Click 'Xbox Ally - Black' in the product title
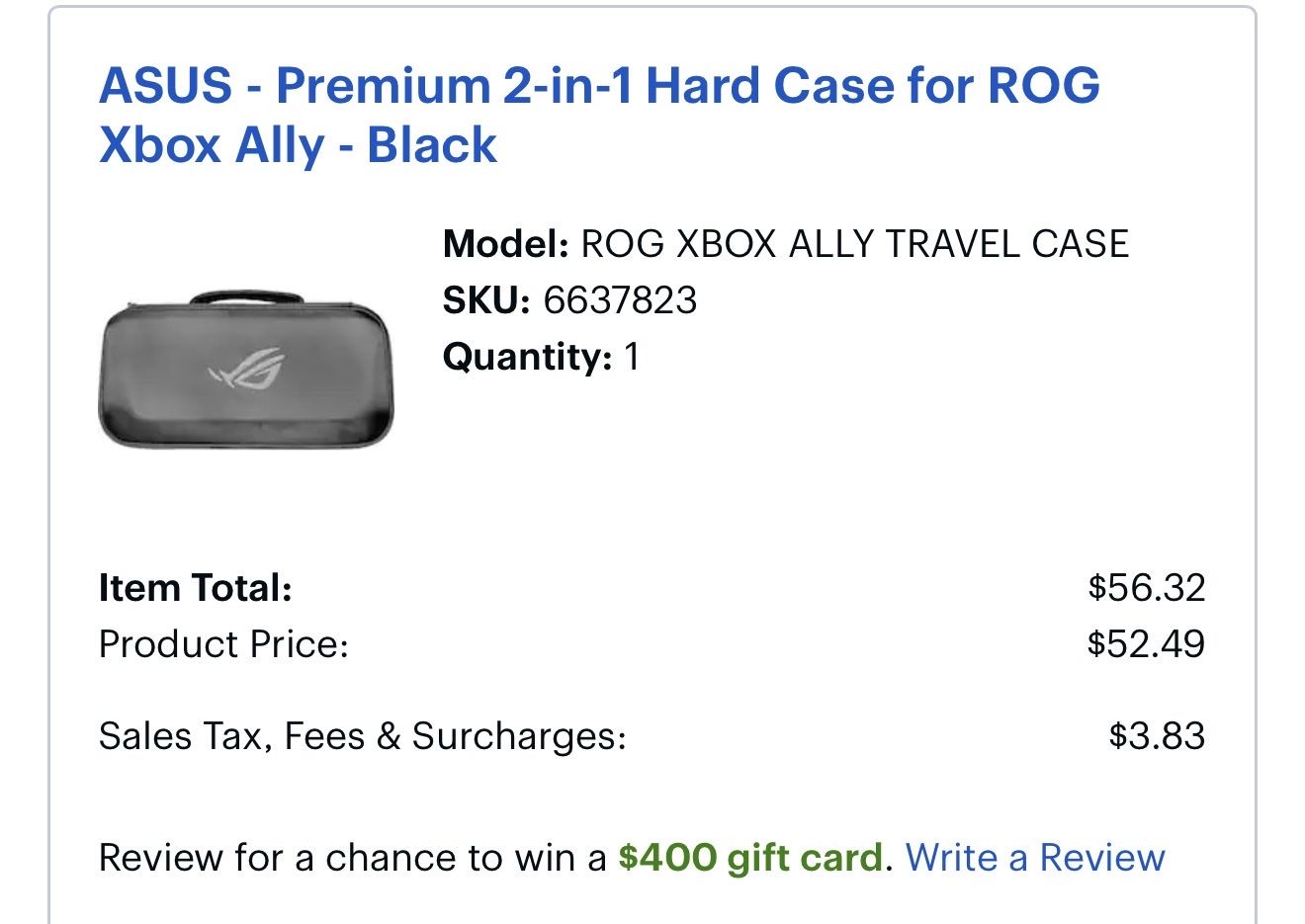 click(298, 145)
